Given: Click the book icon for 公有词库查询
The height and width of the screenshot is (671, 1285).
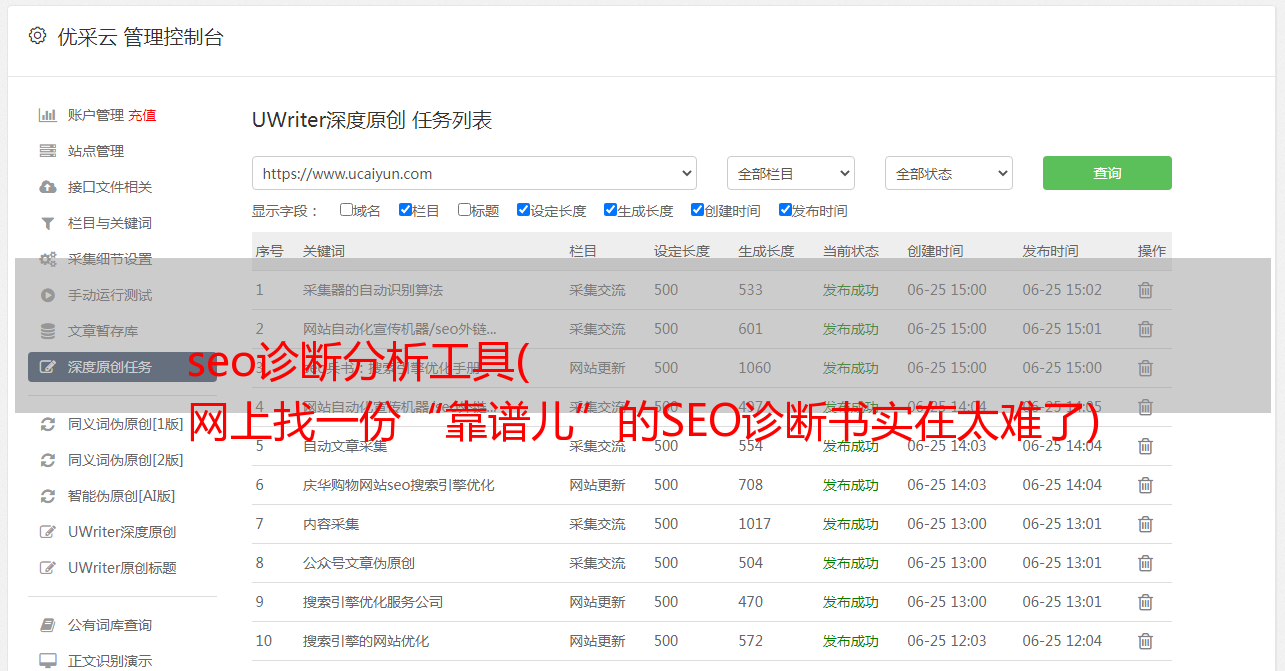Looking at the screenshot, I should pyautogui.click(x=47, y=625).
